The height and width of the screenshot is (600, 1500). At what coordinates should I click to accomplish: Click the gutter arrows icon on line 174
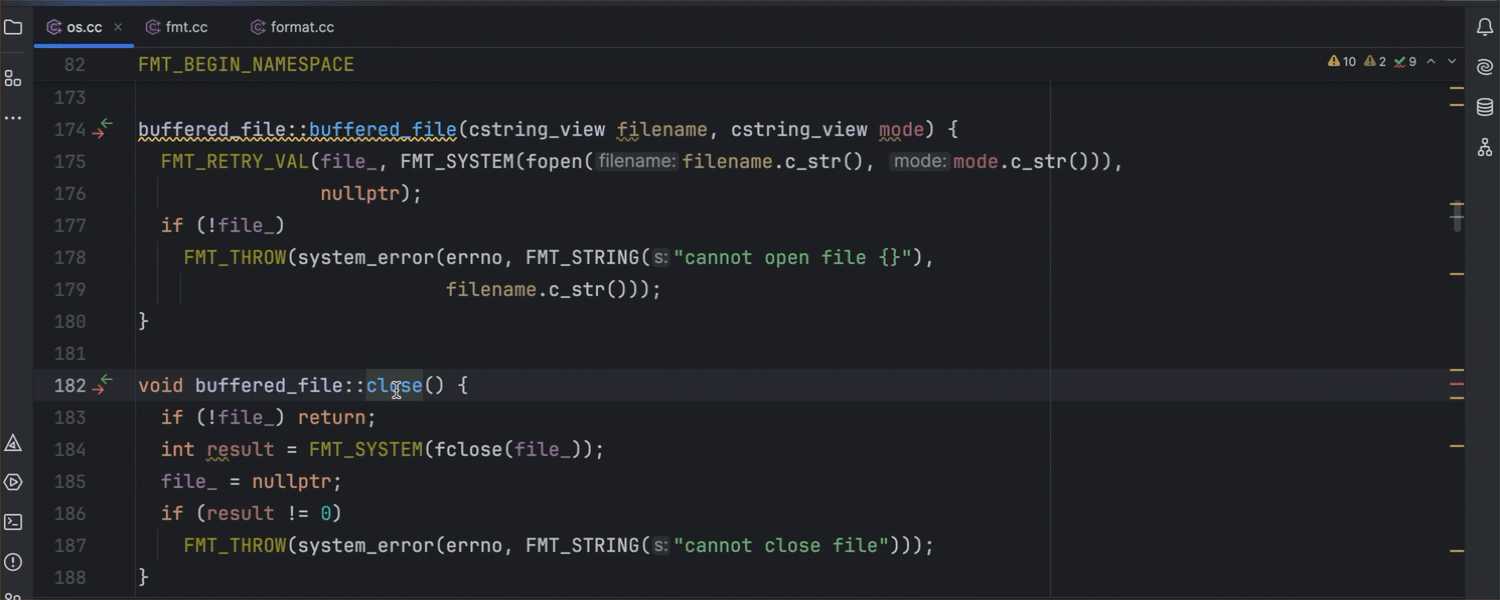click(103, 129)
